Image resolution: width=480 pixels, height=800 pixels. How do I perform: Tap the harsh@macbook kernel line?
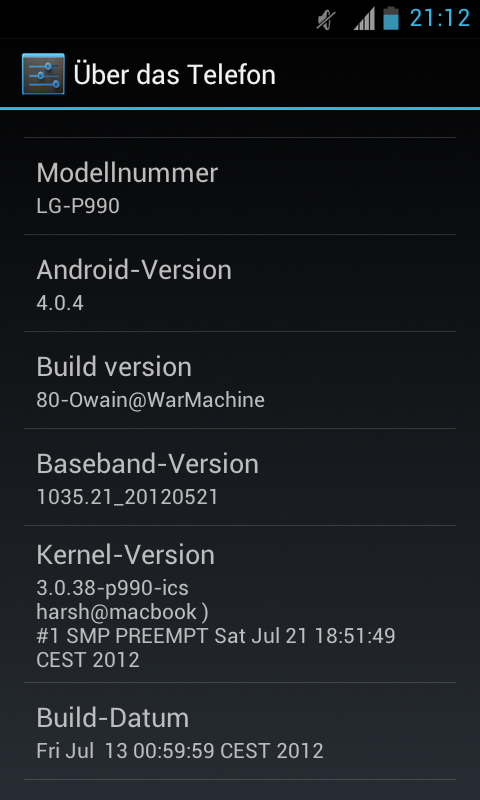click(122, 612)
